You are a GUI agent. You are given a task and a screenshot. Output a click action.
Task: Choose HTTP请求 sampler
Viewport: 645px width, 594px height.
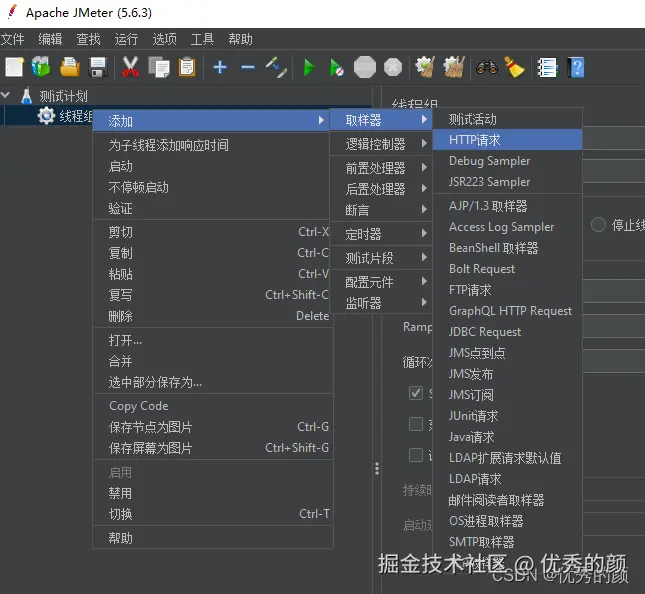coord(508,140)
